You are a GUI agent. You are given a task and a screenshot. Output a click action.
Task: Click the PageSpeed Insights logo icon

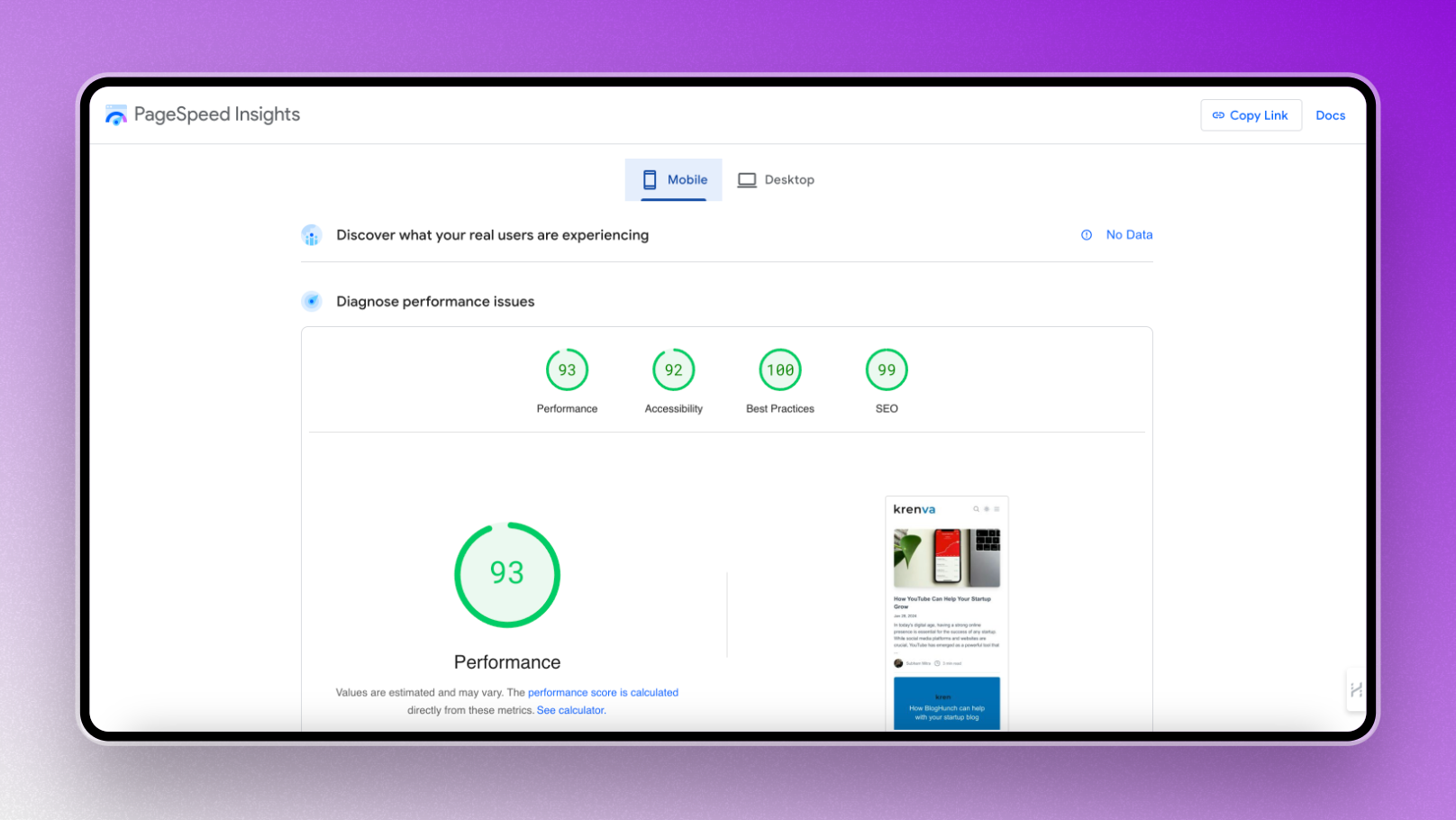116,115
